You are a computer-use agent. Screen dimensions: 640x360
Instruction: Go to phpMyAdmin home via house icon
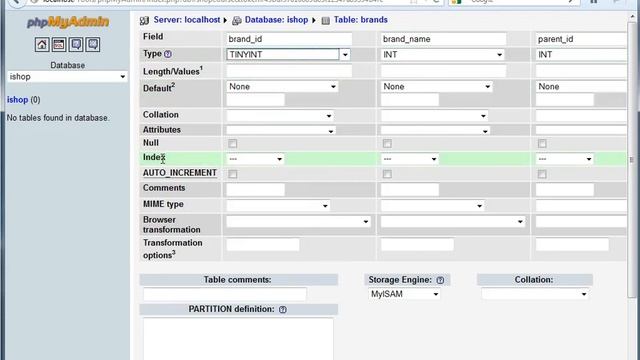point(42,44)
